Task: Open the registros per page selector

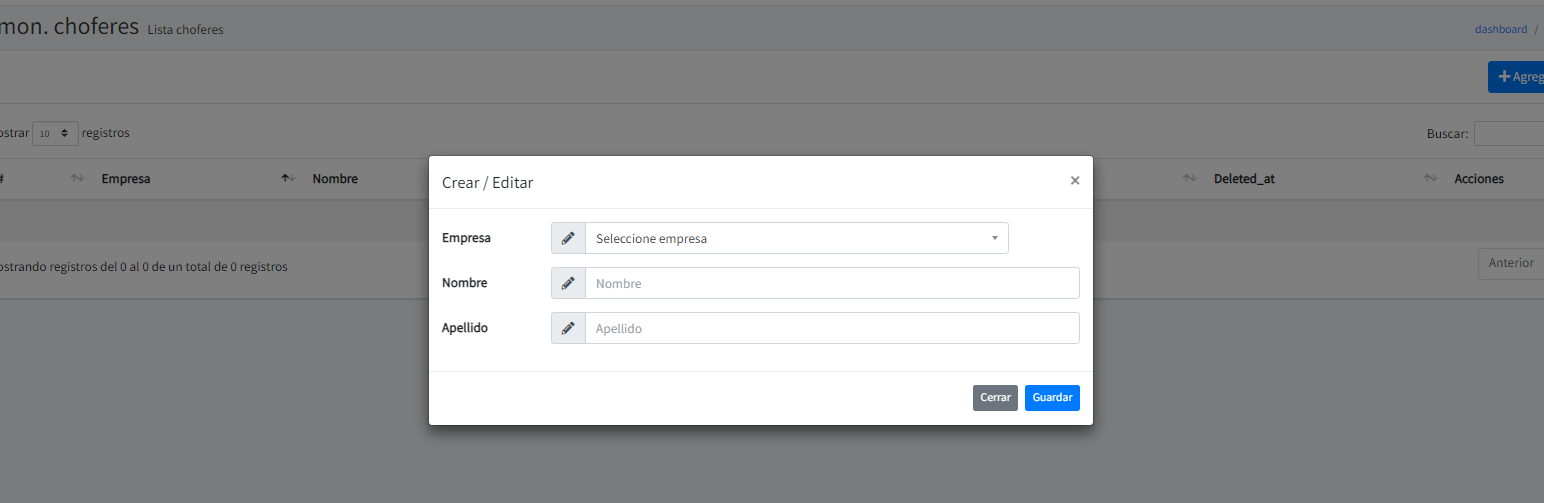Action: [55, 133]
